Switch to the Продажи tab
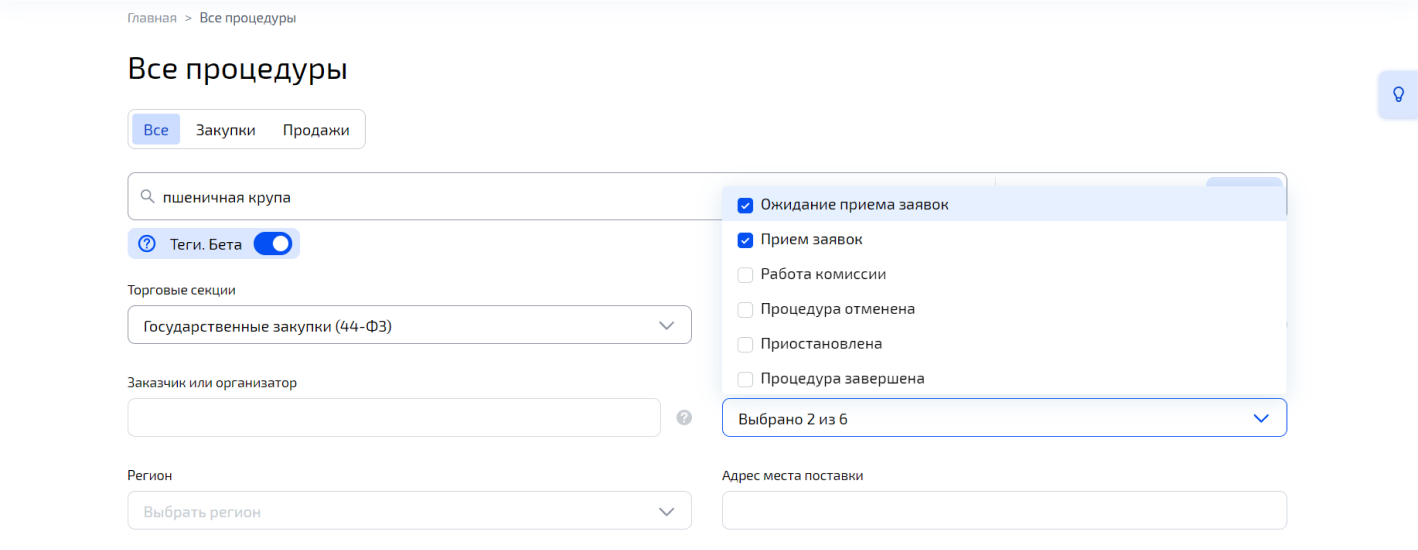1418x550 pixels. tap(316, 130)
